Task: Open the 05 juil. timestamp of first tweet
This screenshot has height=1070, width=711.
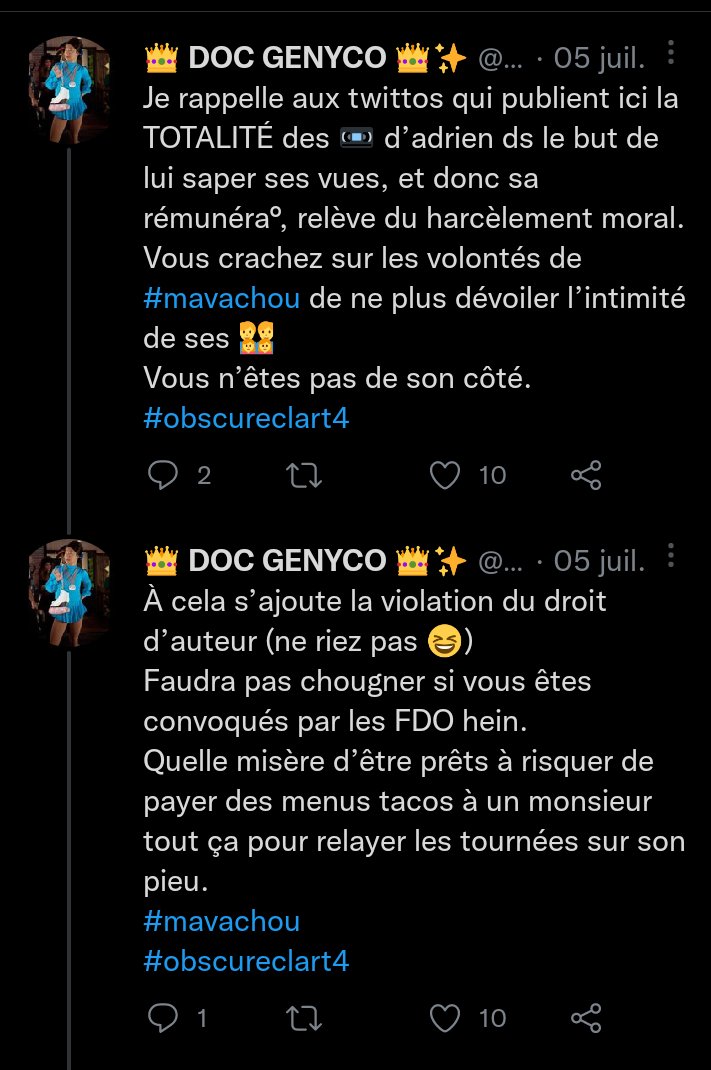Action: click(x=600, y=59)
